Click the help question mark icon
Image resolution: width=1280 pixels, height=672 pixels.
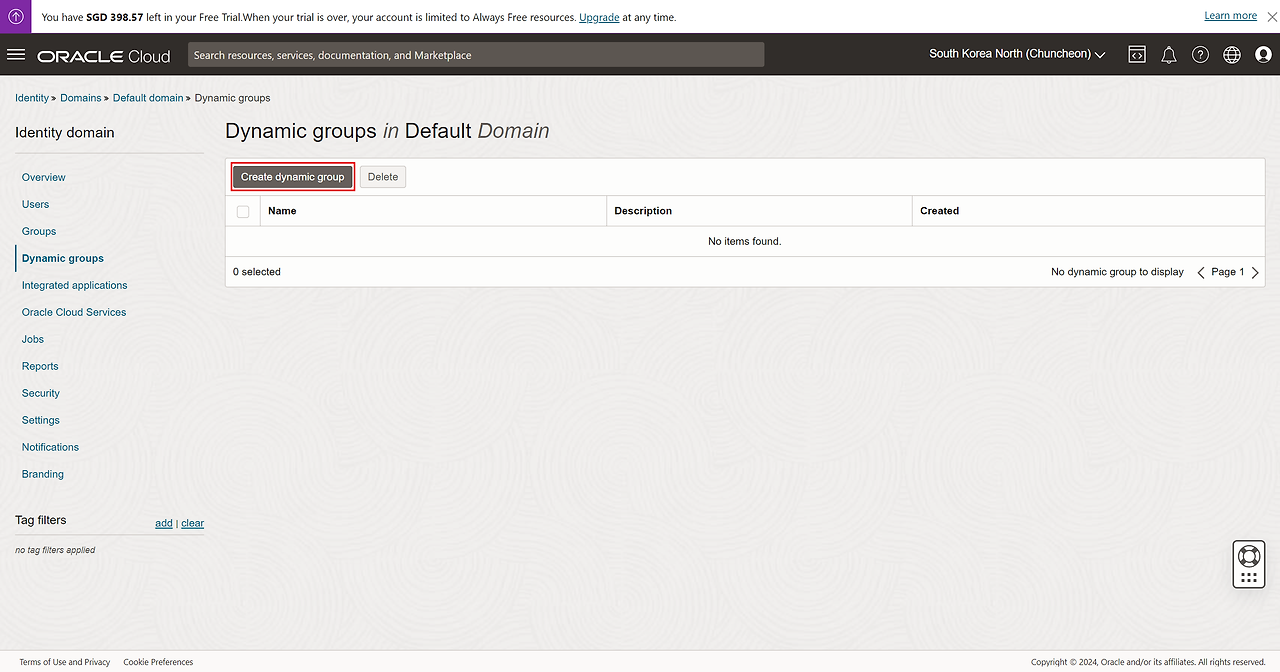pyautogui.click(x=1200, y=55)
